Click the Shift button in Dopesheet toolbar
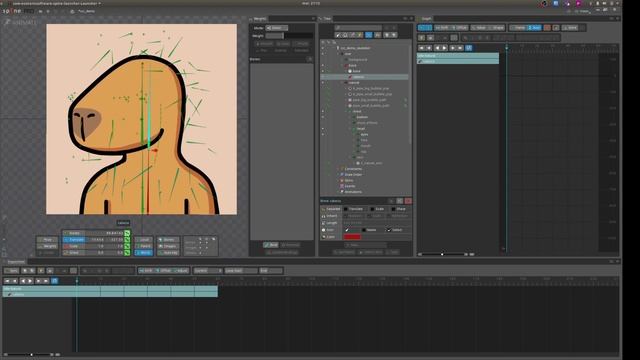This screenshot has height=360, width=640. pos(146,271)
